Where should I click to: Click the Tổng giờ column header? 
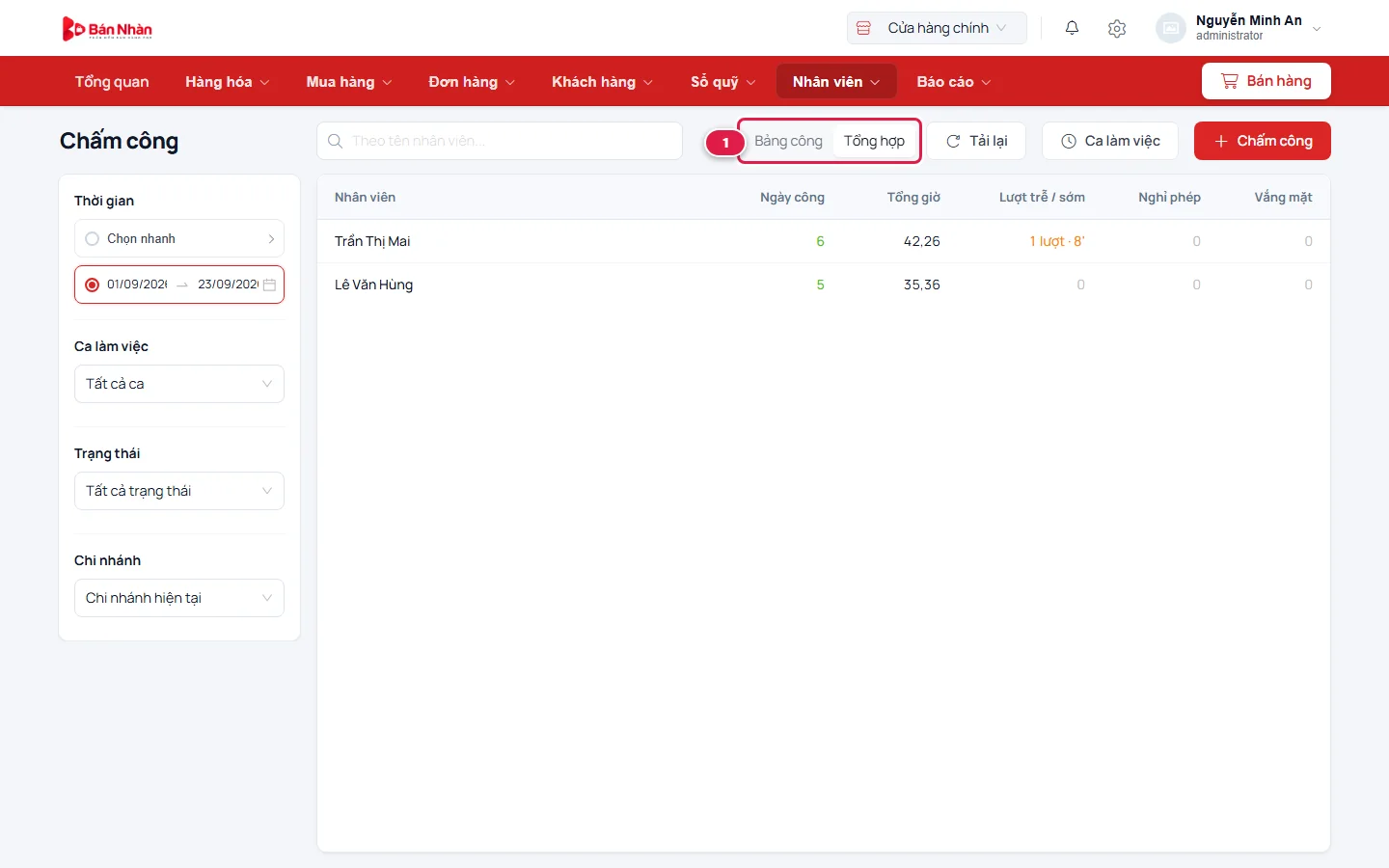[x=913, y=197]
